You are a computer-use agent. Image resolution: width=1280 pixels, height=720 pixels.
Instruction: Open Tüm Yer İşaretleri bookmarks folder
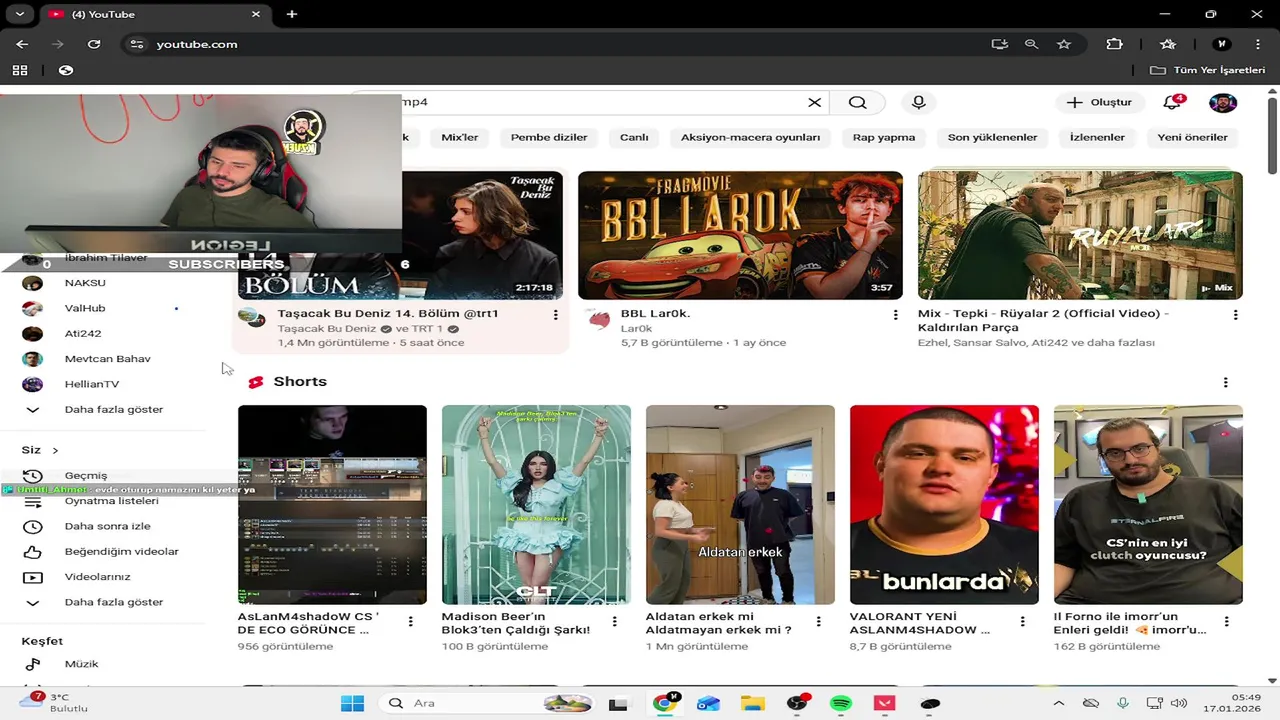tap(1207, 70)
